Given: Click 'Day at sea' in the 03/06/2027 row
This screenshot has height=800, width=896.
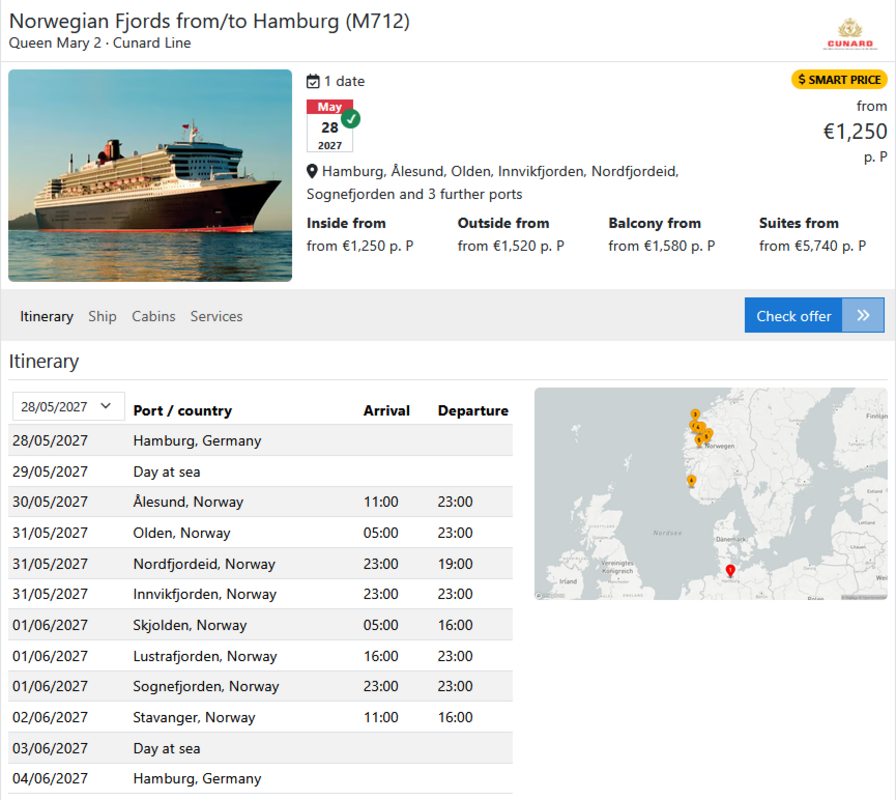Looking at the screenshot, I should 167,749.
